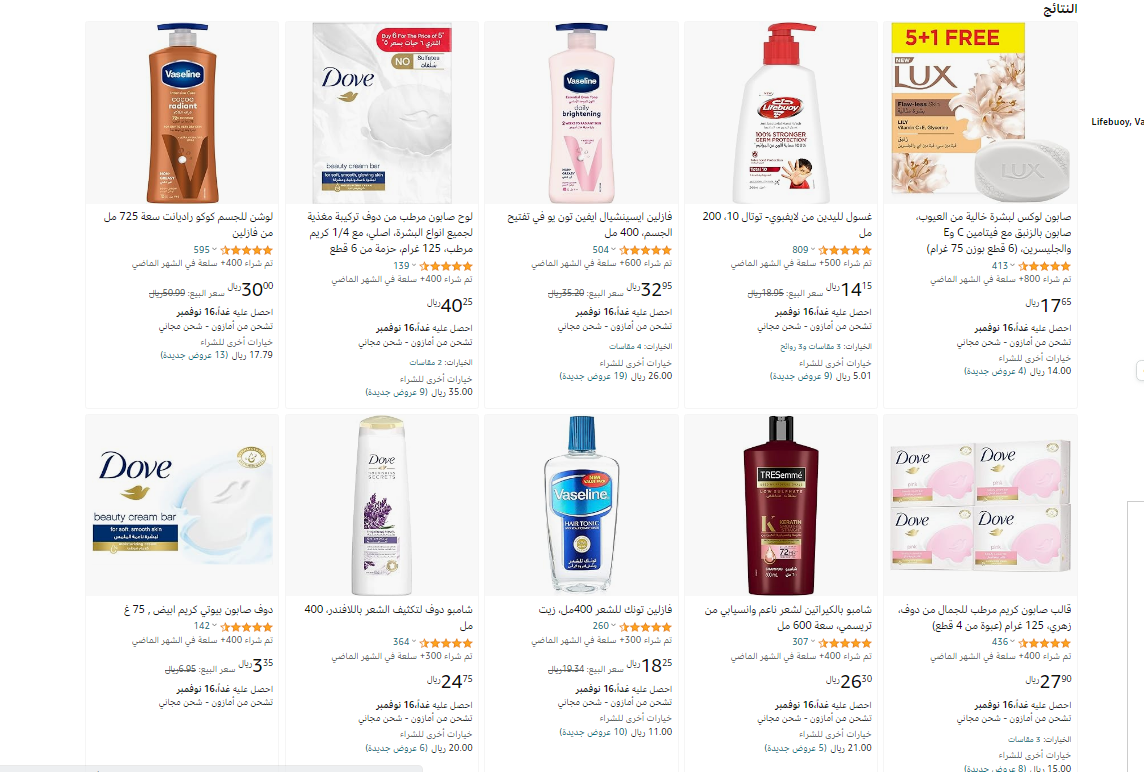Click star rating of Lux soap
Screen dimensions: 1144x772
pyautogui.click(x=1045, y=266)
